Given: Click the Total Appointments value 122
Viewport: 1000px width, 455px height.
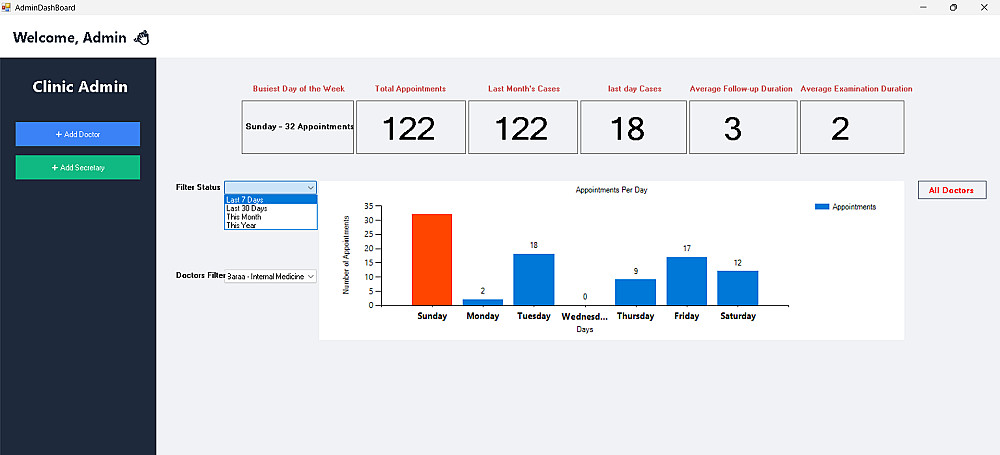Looking at the screenshot, I should tap(409, 129).
